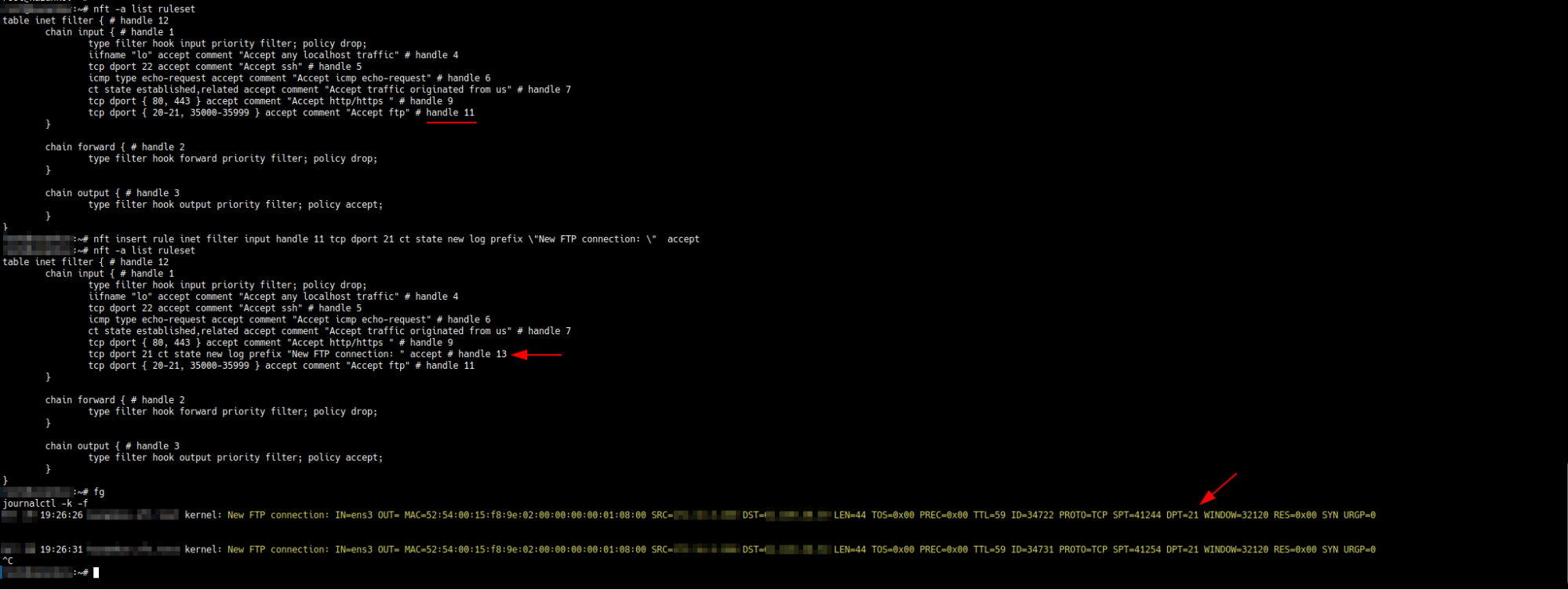Click the topmost nft -a list ruleset command

click(144, 9)
